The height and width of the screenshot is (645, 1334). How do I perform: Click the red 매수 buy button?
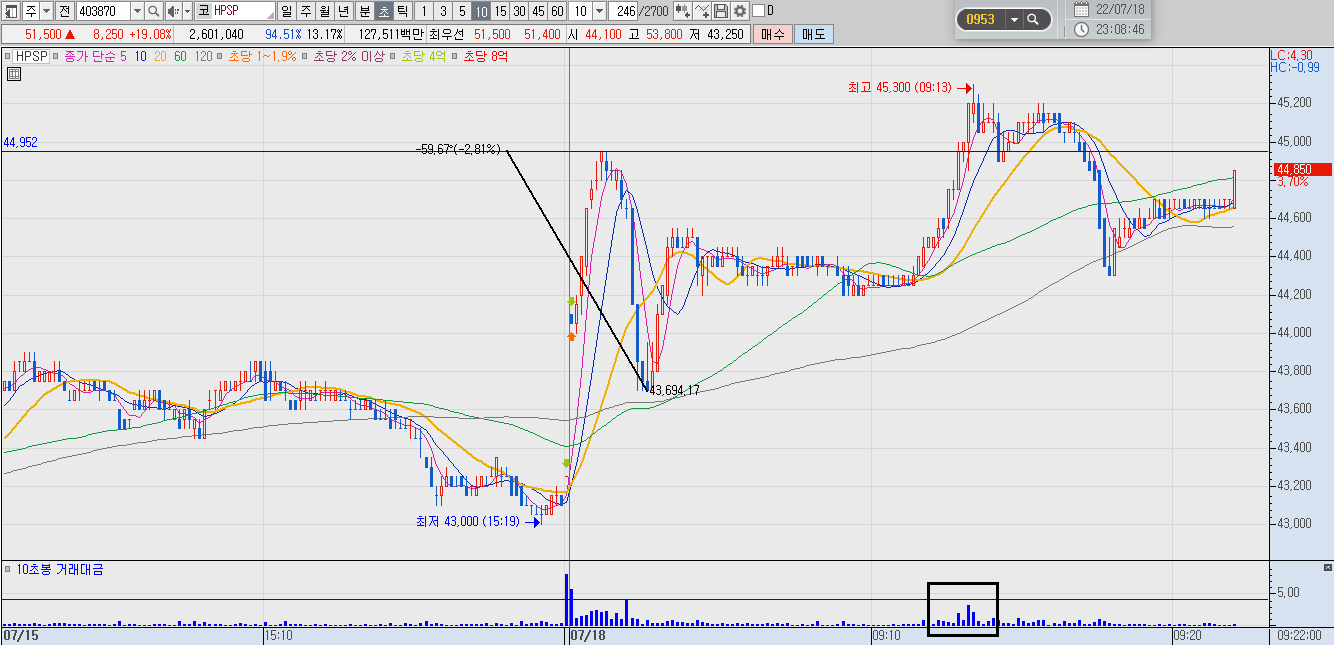(772, 34)
